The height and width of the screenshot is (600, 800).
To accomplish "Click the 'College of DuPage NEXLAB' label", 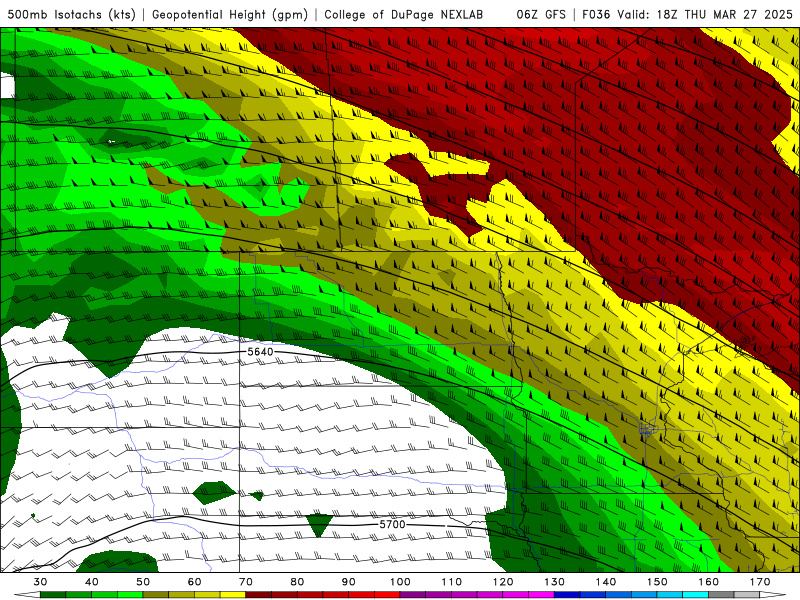I will 404,14.
